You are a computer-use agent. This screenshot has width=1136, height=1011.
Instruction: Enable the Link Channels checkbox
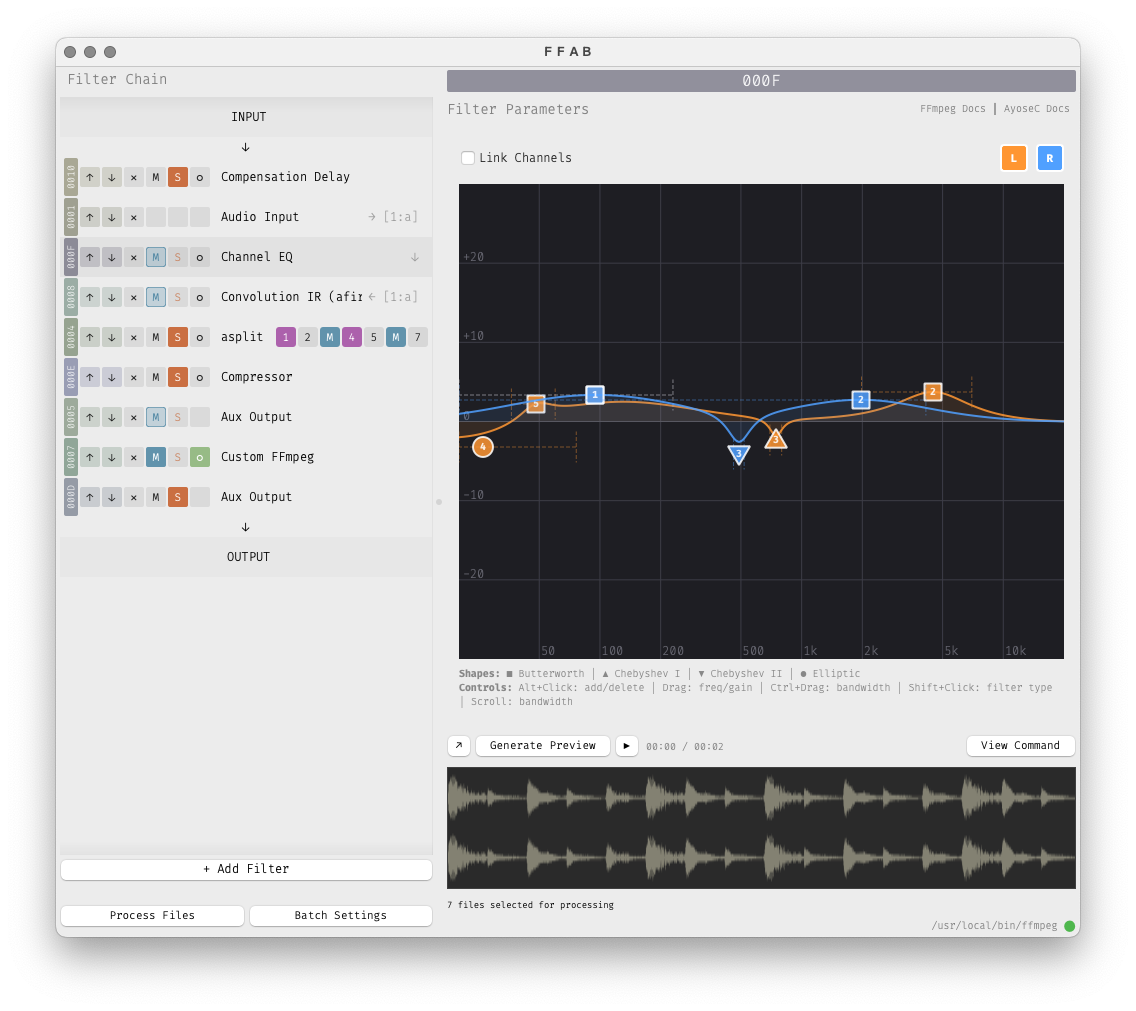pyautogui.click(x=468, y=158)
